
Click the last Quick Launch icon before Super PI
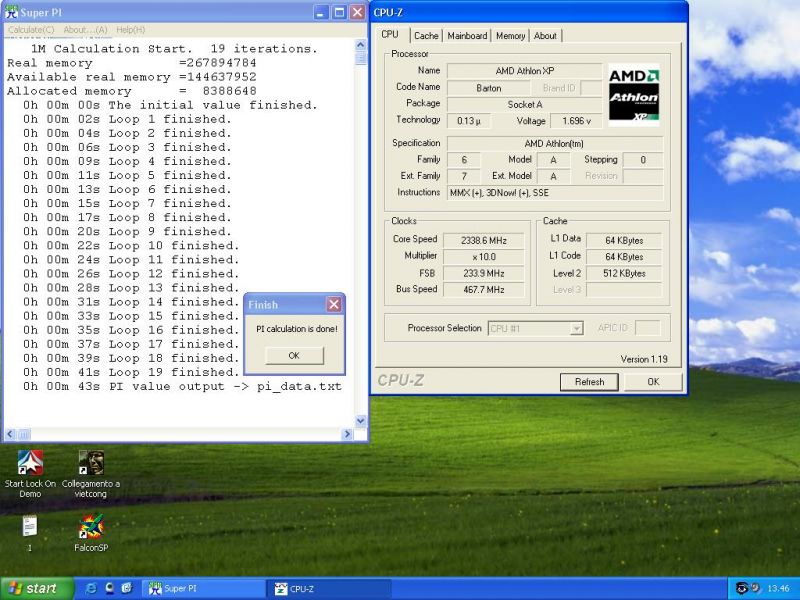(x=127, y=588)
